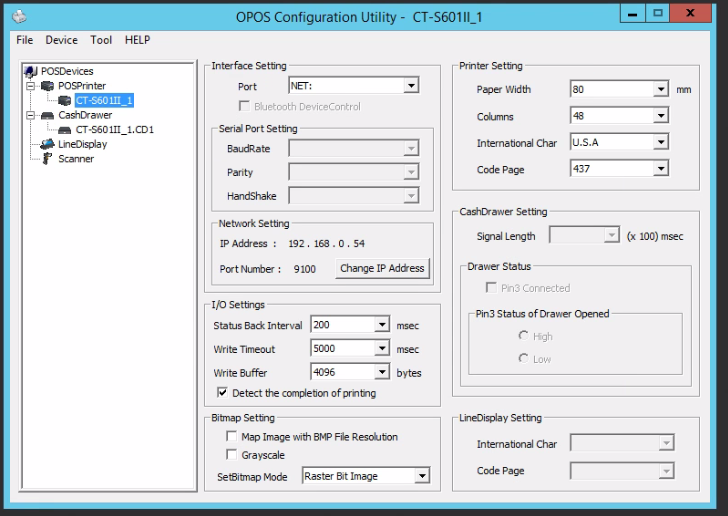Click the IP address 192.168.0.54 text
The height and width of the screenshot is (516, 728).
coord(326,244)
